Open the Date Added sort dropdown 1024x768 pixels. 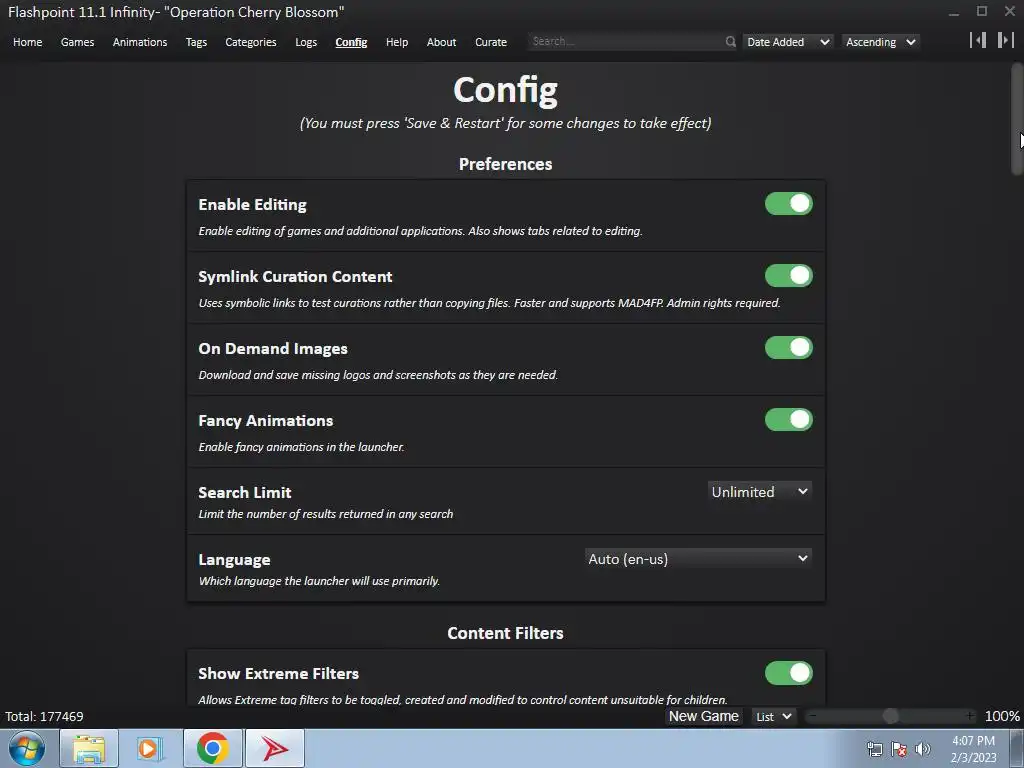click(788, 42)
